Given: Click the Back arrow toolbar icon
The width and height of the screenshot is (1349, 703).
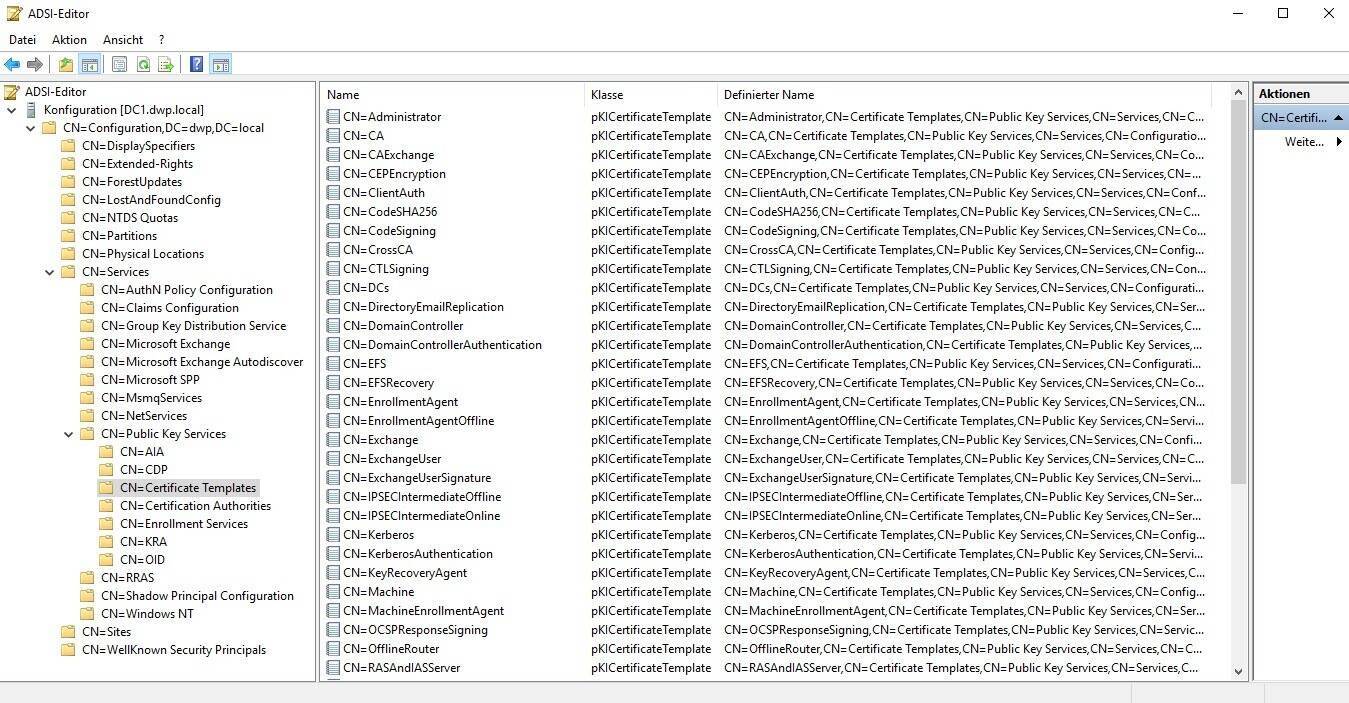Looking at the screenshot, I should [x=12, y=65].
